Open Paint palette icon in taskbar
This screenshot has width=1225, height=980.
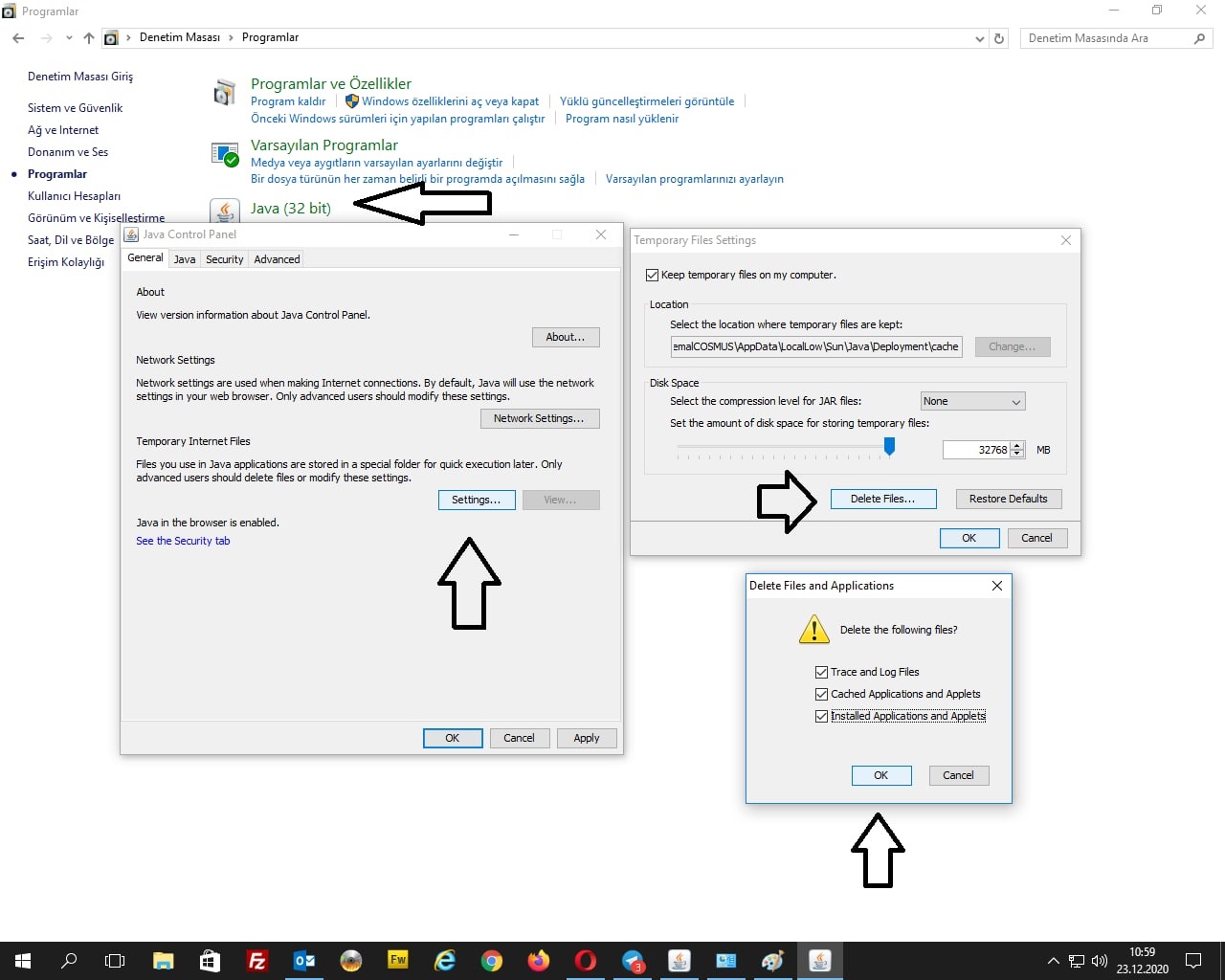point(772,961)
